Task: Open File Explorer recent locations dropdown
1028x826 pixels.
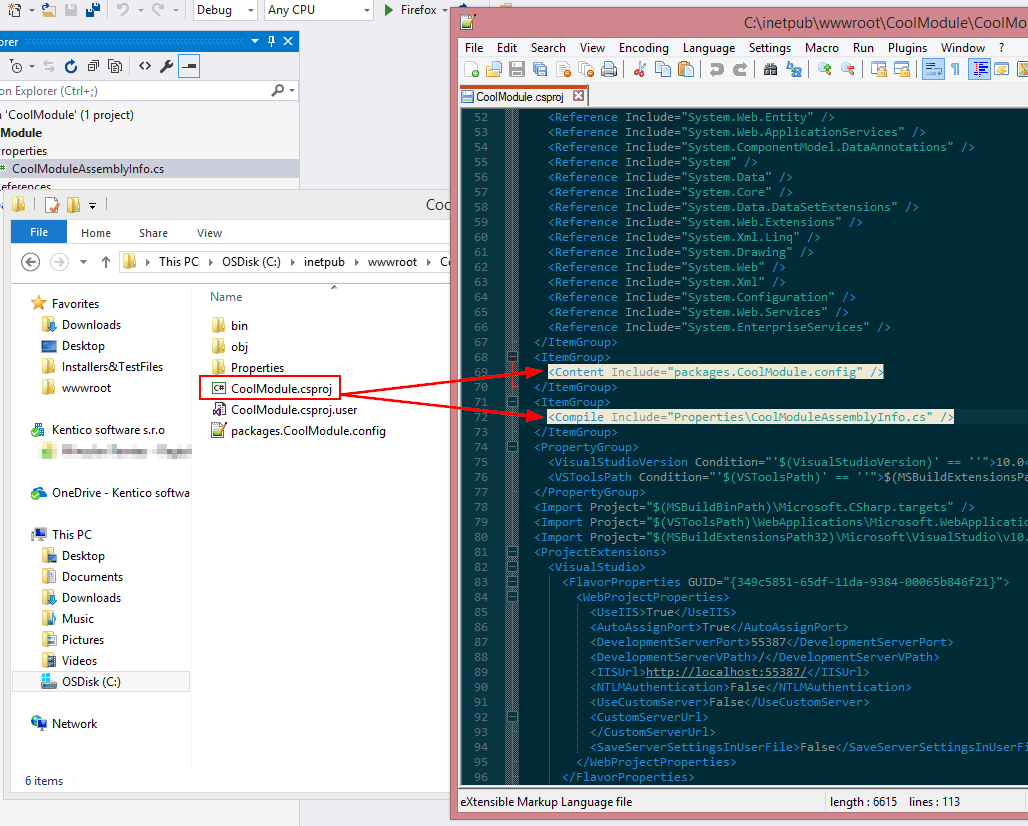Action: click(x=83, y=262)
